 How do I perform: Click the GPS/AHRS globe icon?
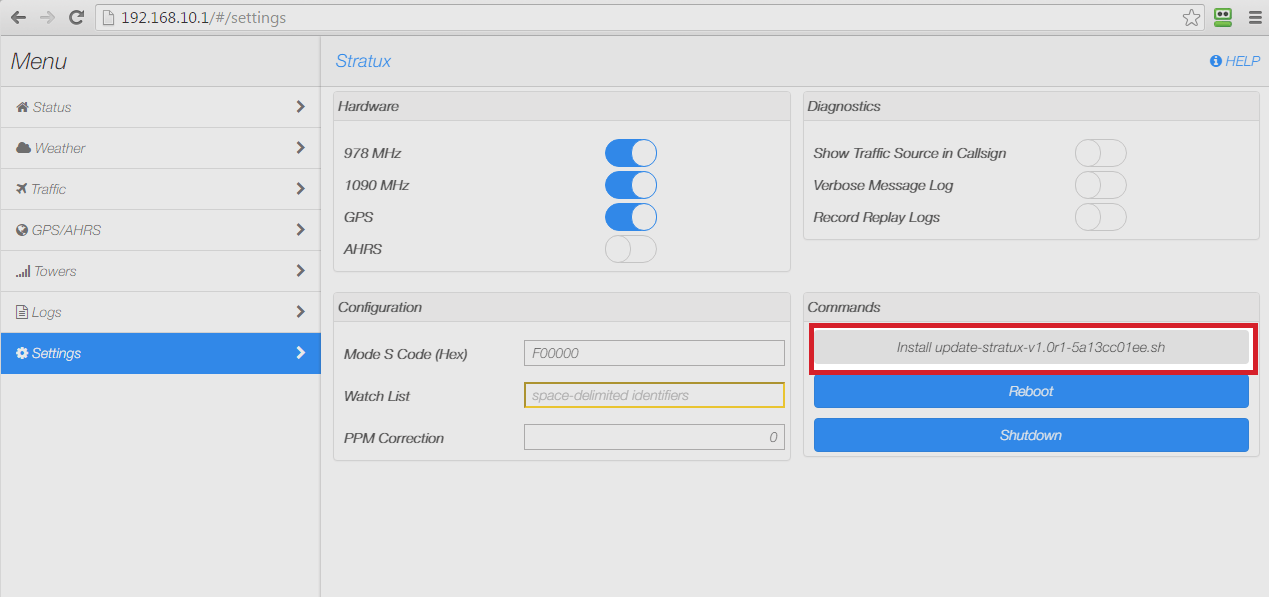[22, 230]
